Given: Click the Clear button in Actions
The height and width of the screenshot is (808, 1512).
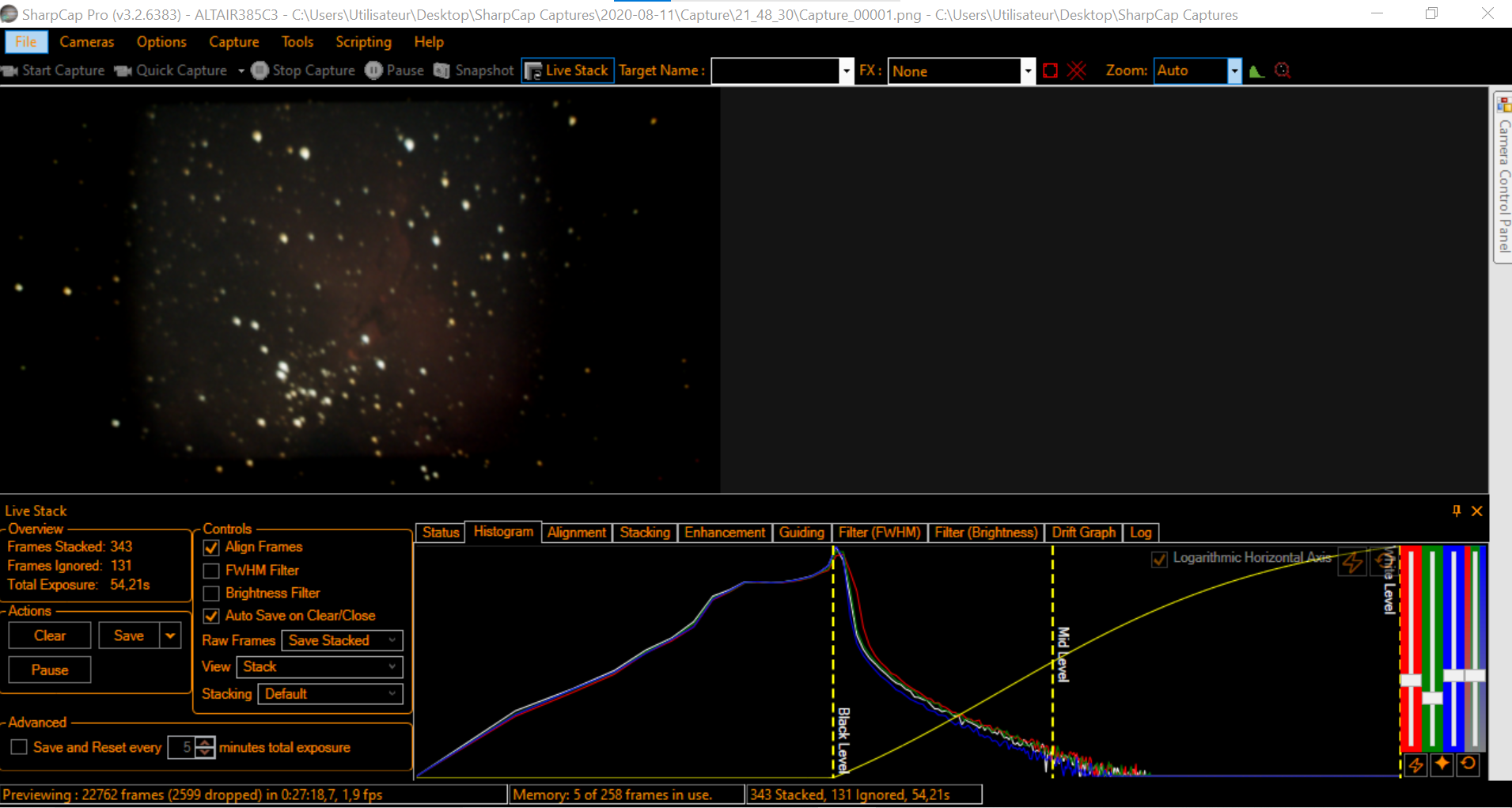Looking at the screenshot, I should click(50, 635).
